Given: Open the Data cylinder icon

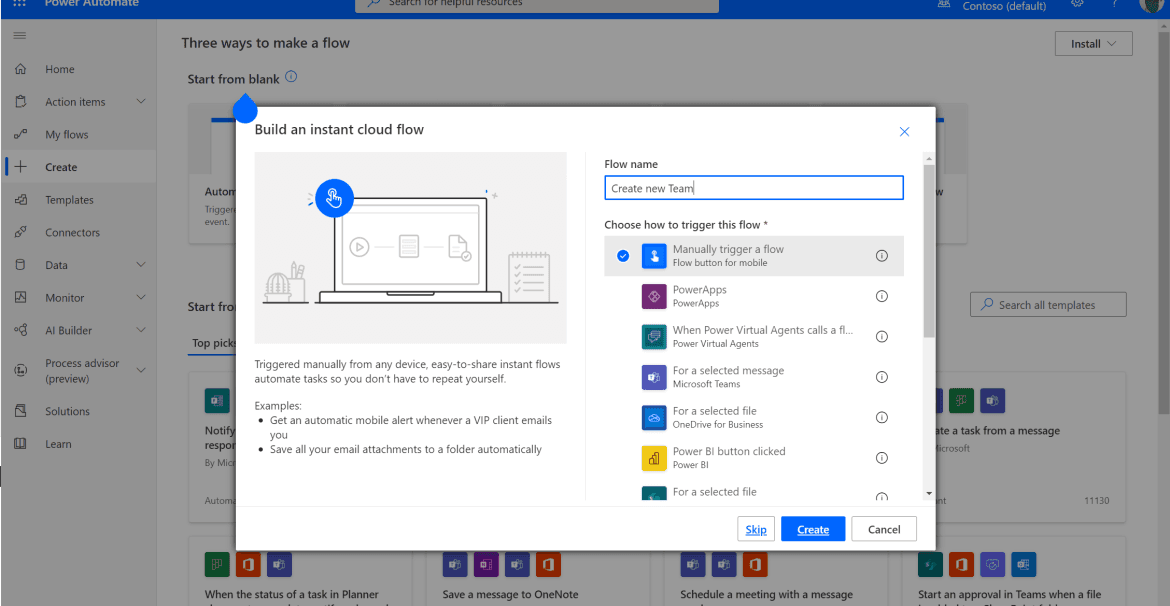Looking at the screenshot, I should (x=21, y=265).
